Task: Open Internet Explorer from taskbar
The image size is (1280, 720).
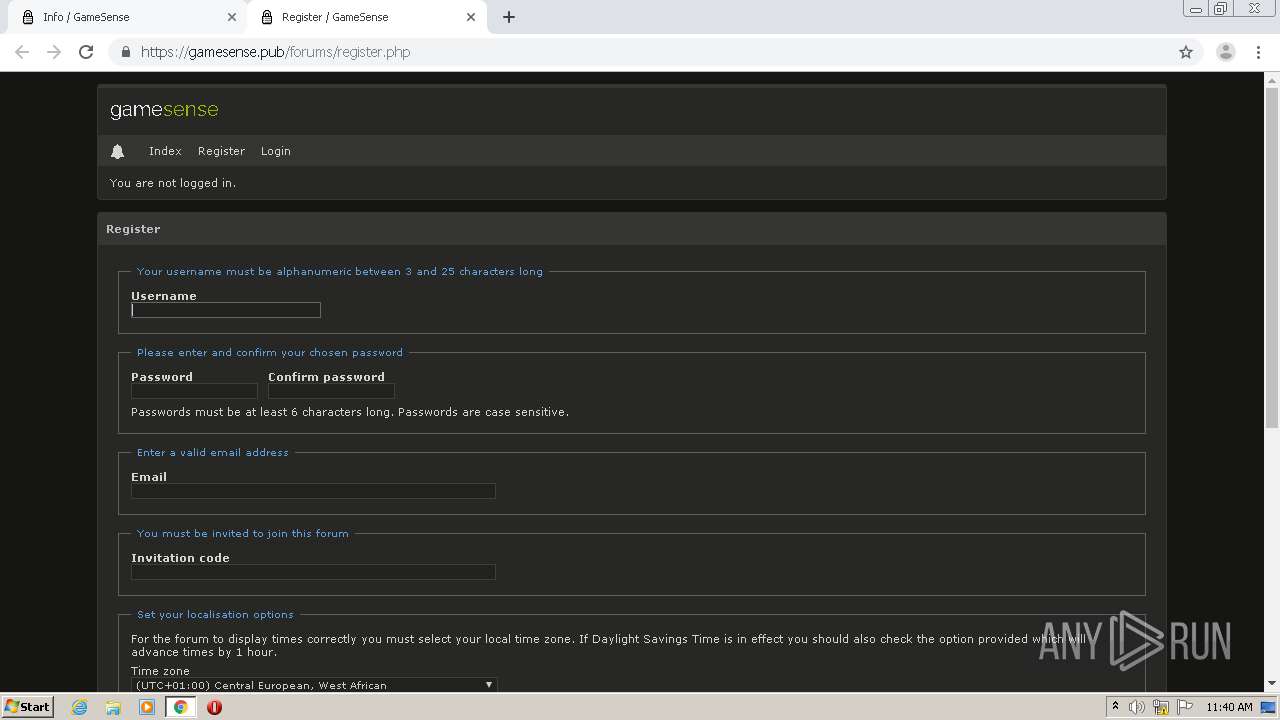Action: 80,707
